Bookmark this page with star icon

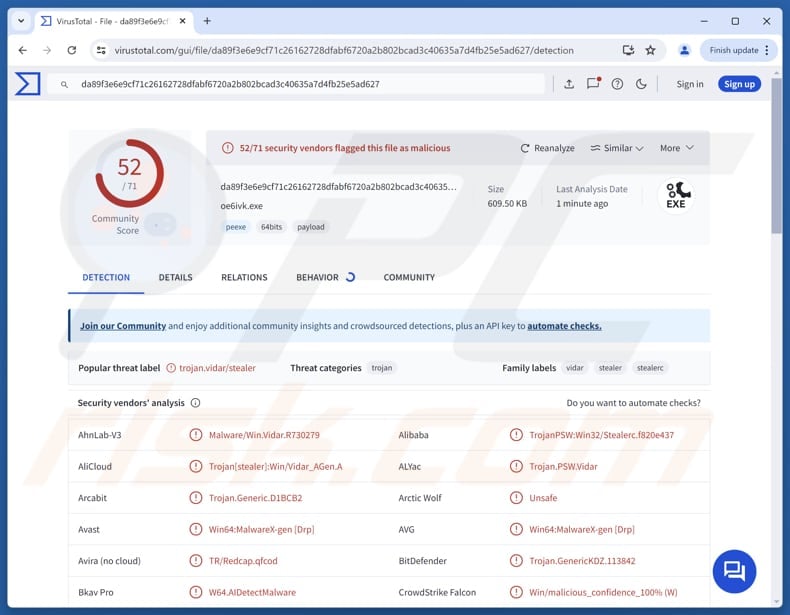click(x=650, y=50)
